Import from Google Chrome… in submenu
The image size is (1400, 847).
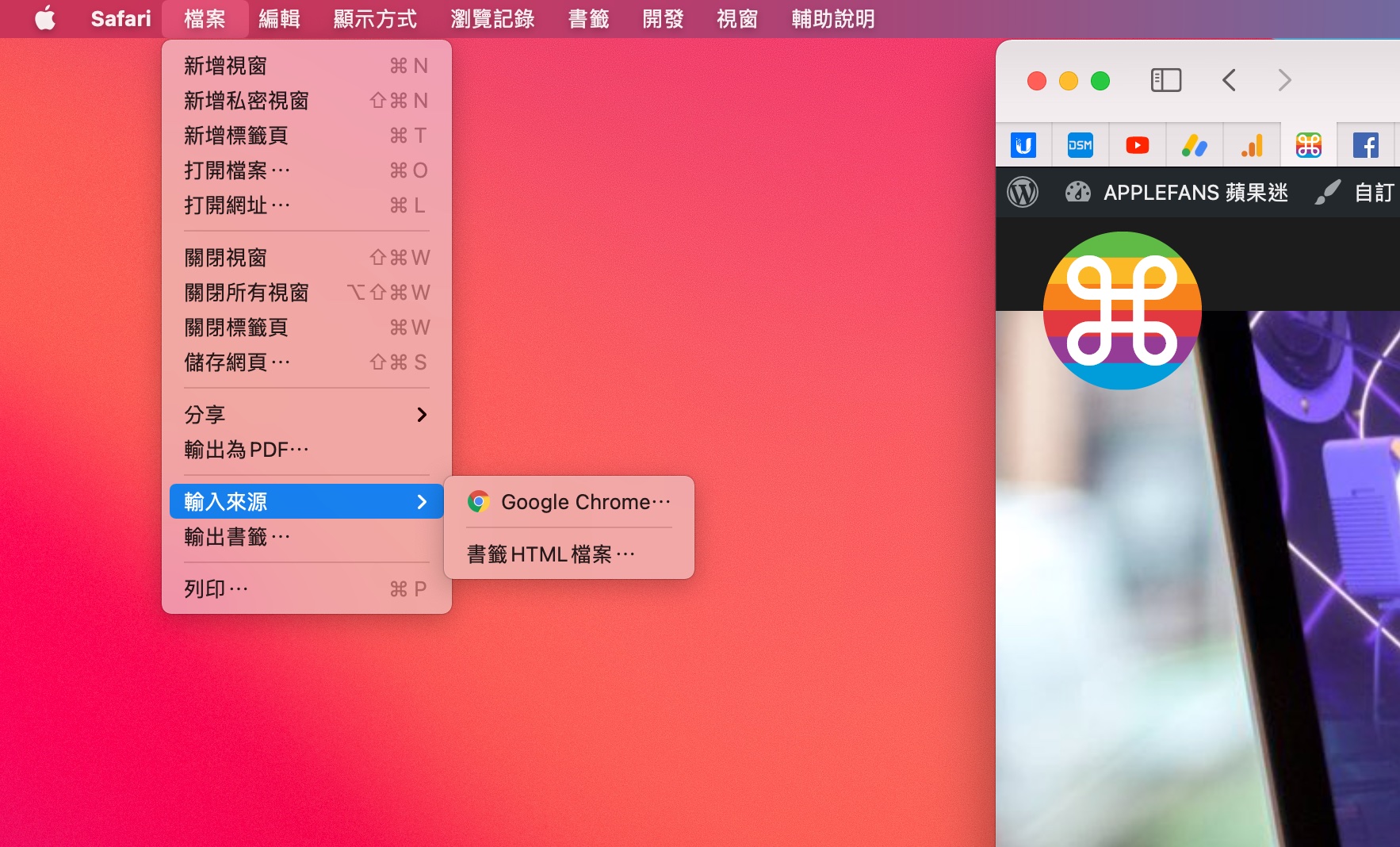pos(569,502)
